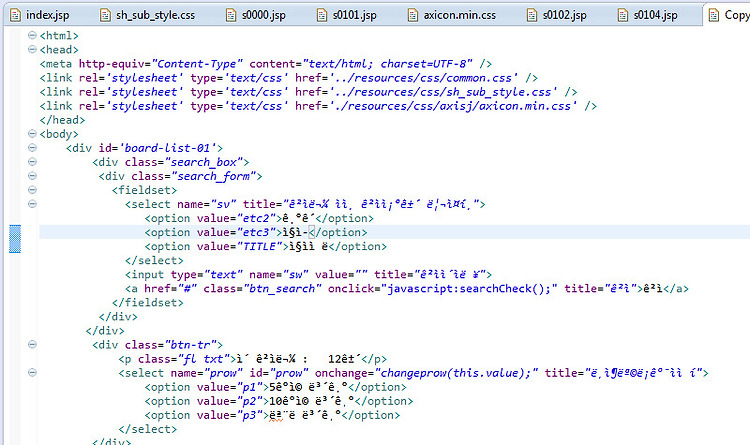The height and width of the screenshot is (445, 750).
Task: Fold the btn-tr div block
Action: coord(32,344)
